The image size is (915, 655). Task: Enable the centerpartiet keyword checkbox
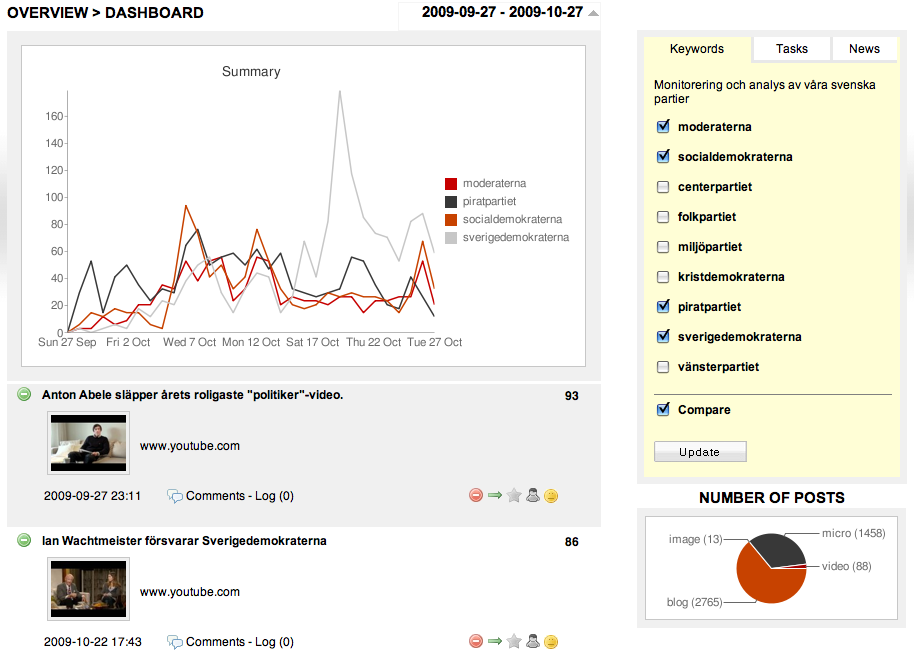(663, 187)
